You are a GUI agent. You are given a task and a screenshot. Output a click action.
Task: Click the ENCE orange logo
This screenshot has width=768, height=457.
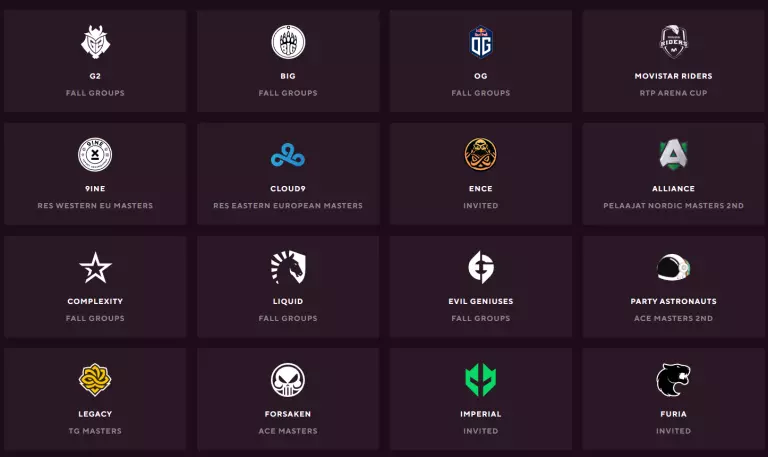(x=480, y=154)
